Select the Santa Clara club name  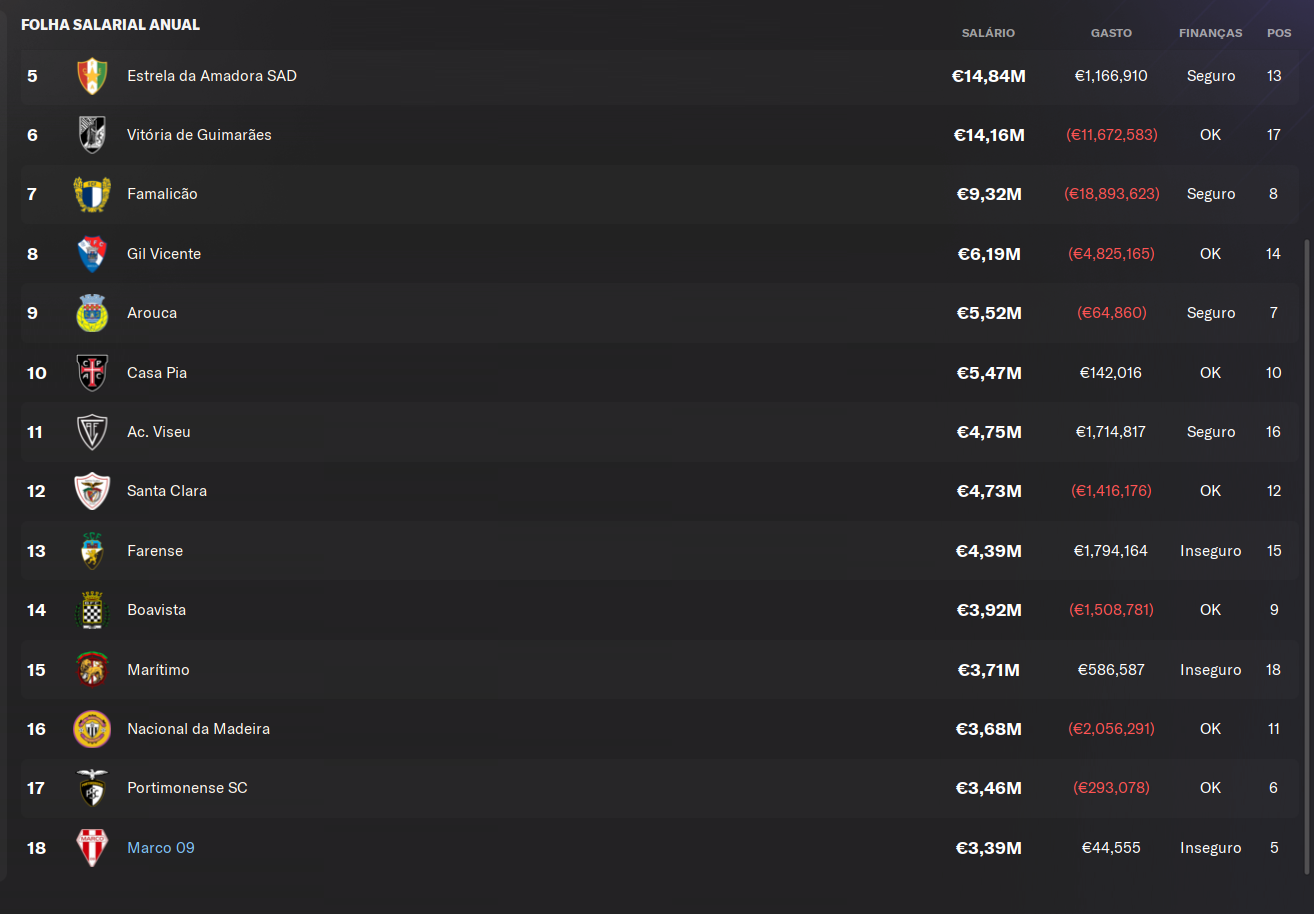coord(167,491)
